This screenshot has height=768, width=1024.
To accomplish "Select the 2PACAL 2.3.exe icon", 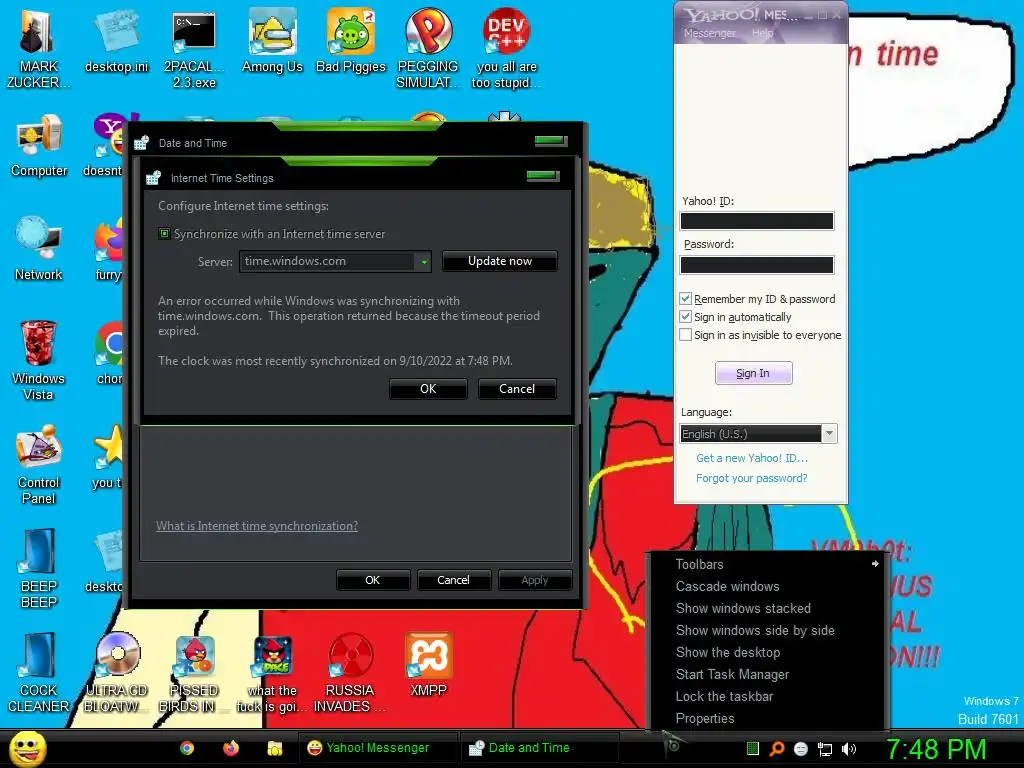I will [194, 49].
